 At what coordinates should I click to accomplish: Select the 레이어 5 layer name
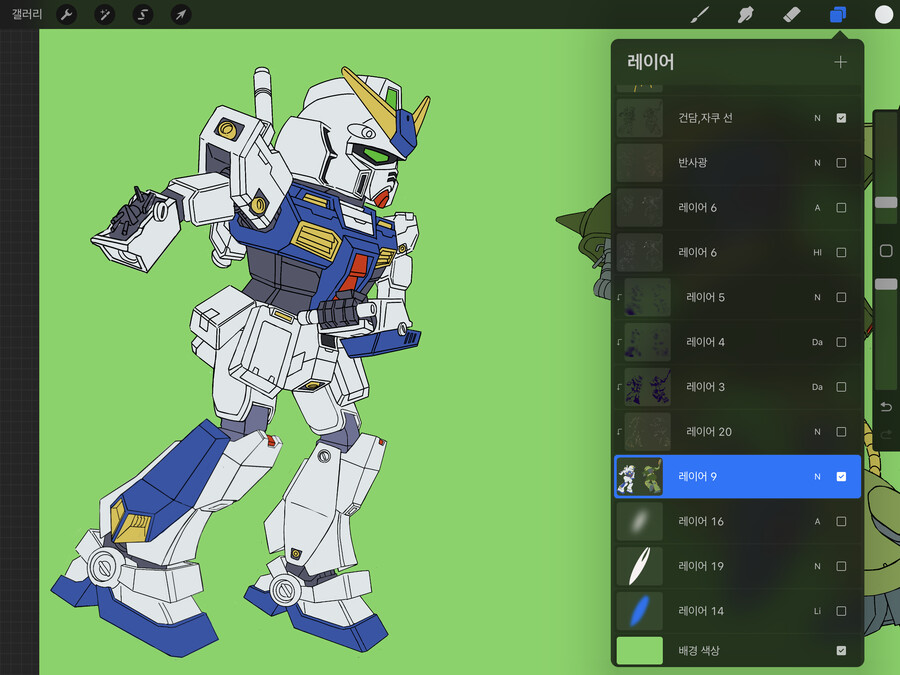(x=705, y=297)
